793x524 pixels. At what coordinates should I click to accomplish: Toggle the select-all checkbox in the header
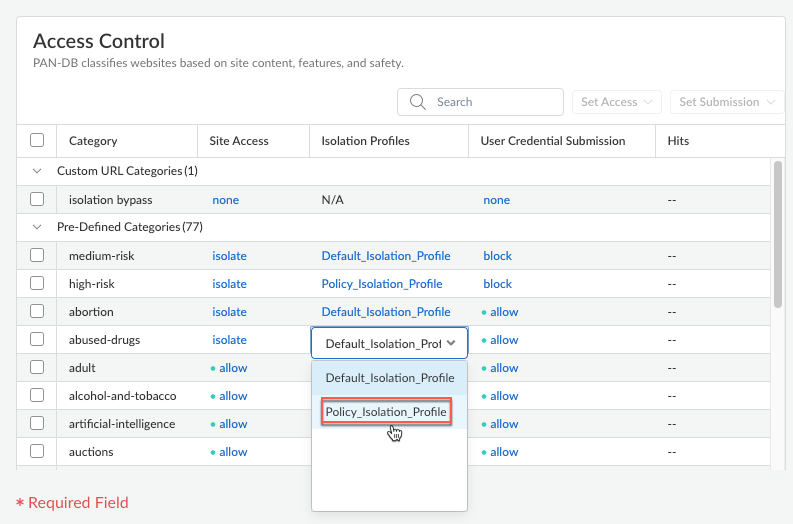[x=37, y=141]
